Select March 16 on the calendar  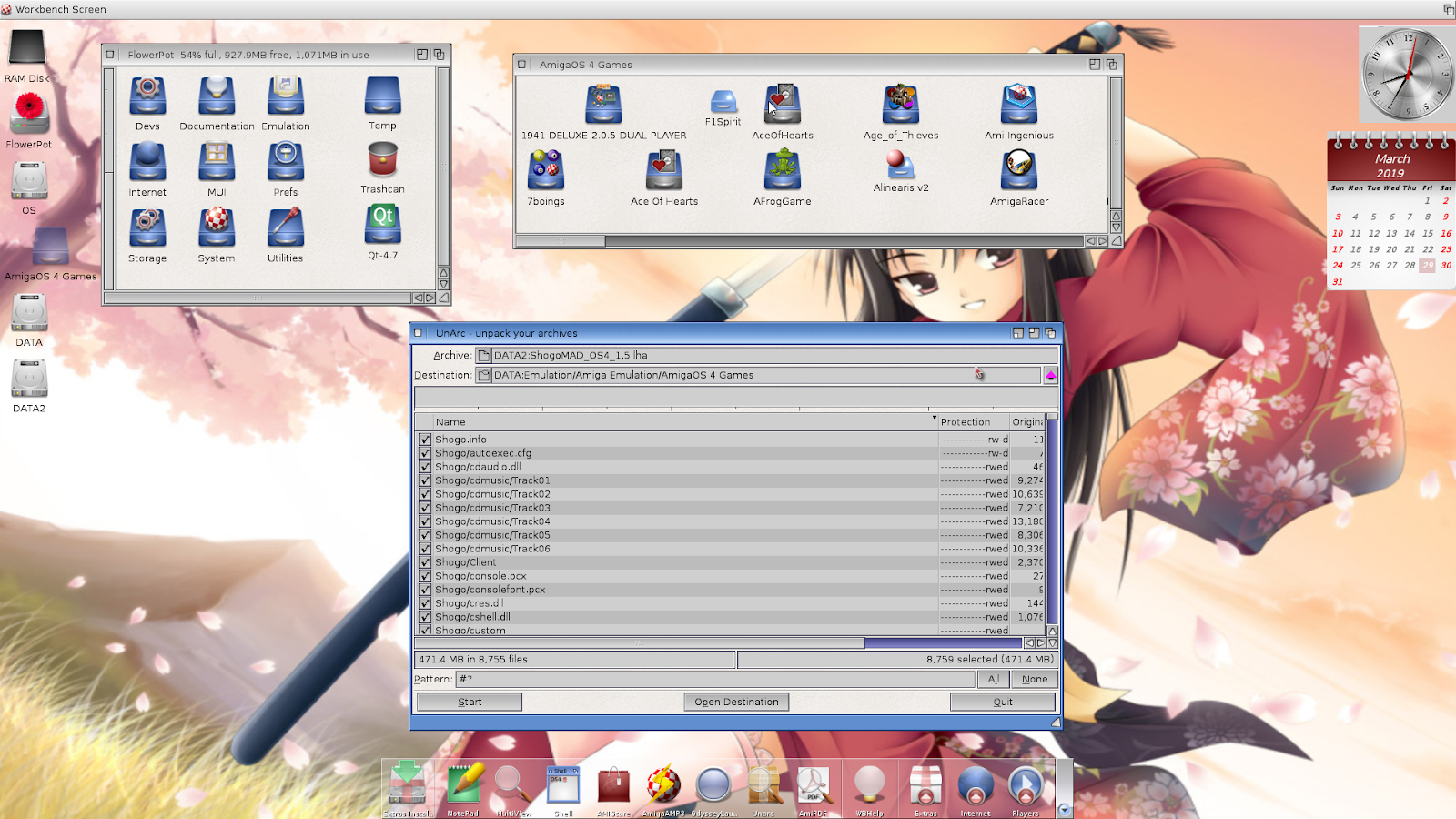1446,233
